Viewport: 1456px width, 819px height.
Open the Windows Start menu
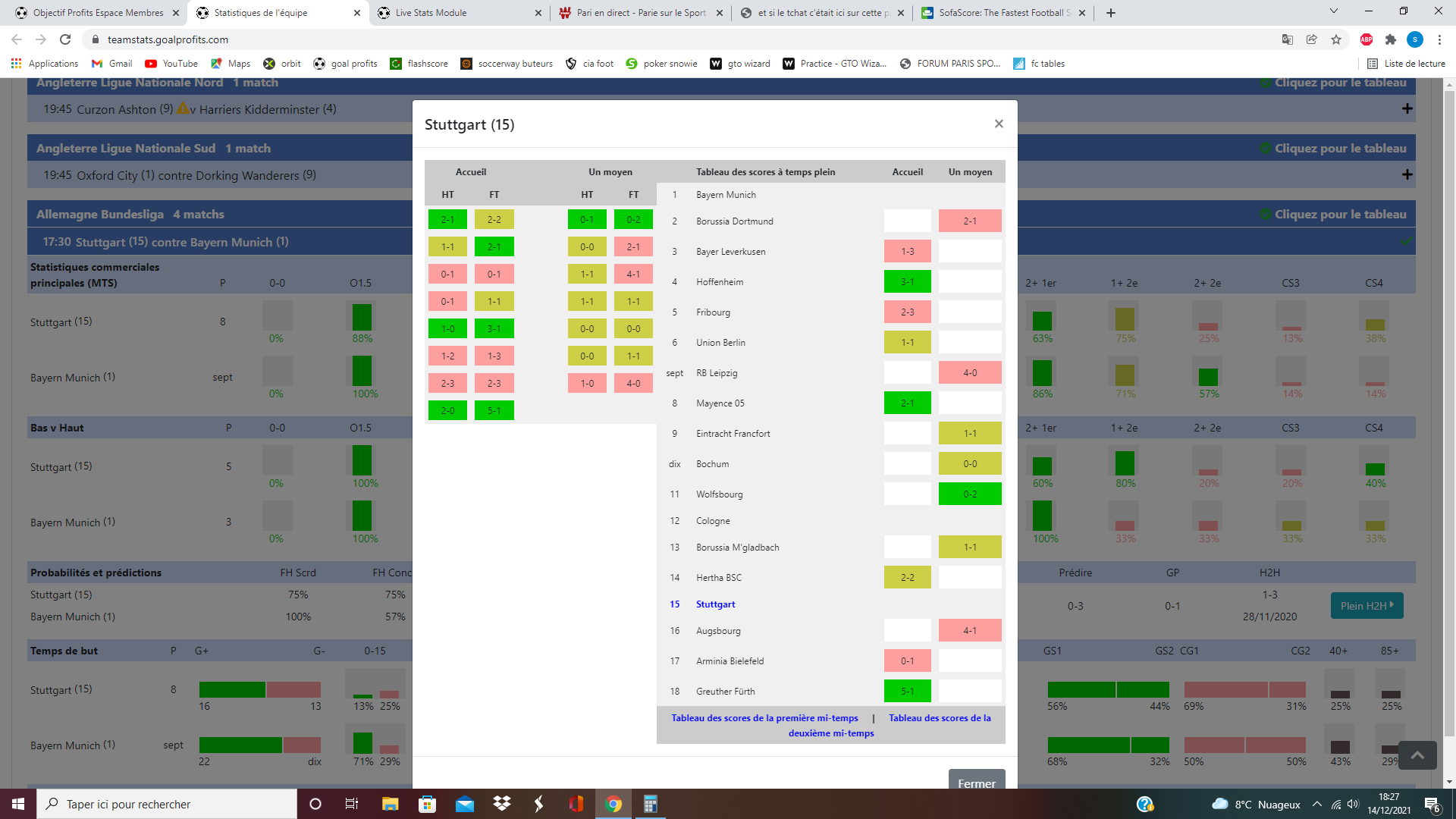pyautogui.click(x=18, y=804)
